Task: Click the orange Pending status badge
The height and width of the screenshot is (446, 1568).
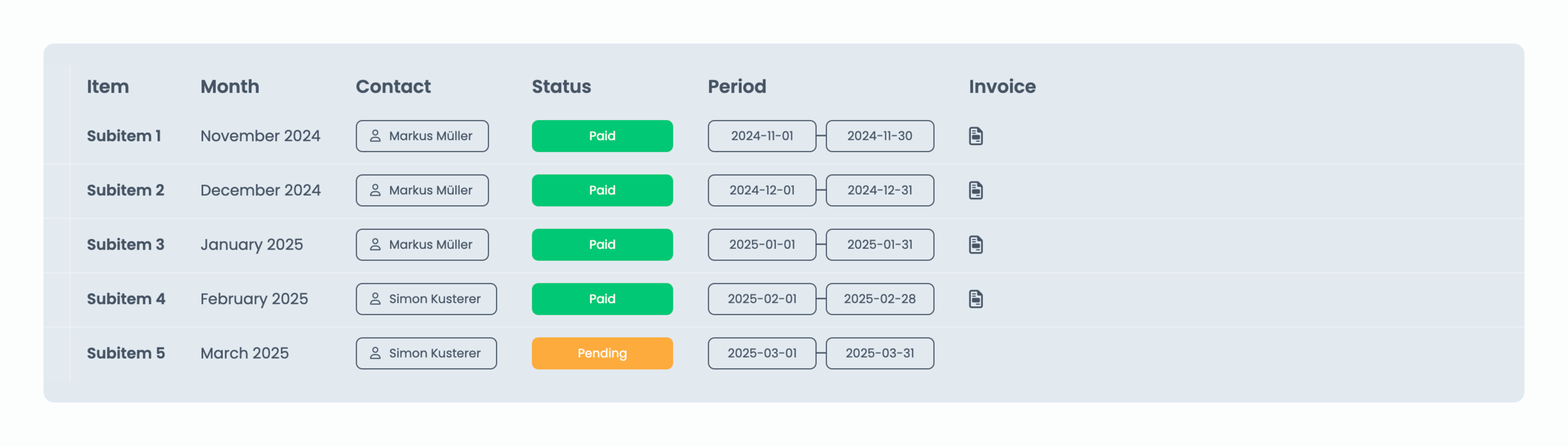Action: pos(602,353)
